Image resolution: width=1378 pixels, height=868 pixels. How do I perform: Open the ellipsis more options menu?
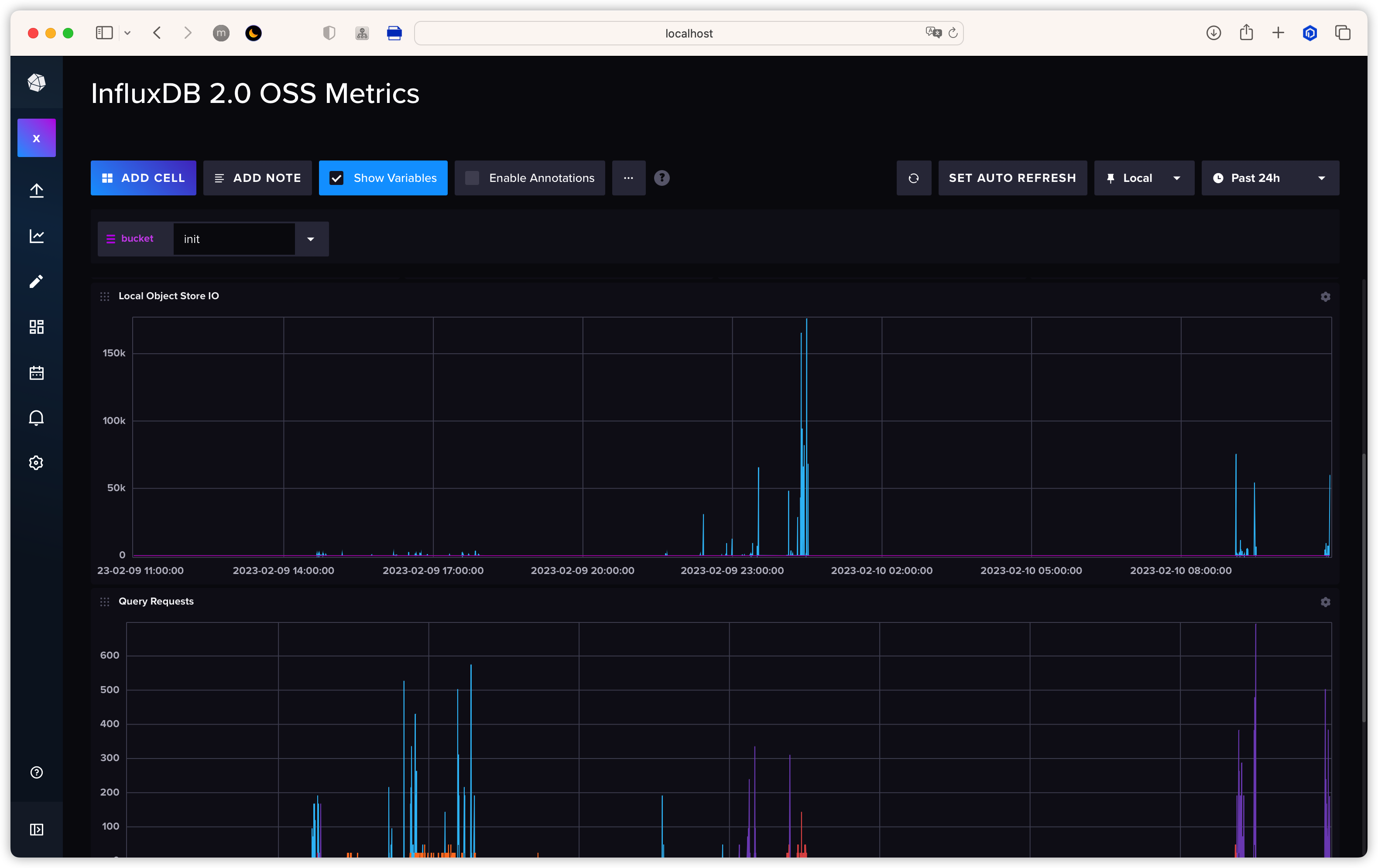coord(628,178)
